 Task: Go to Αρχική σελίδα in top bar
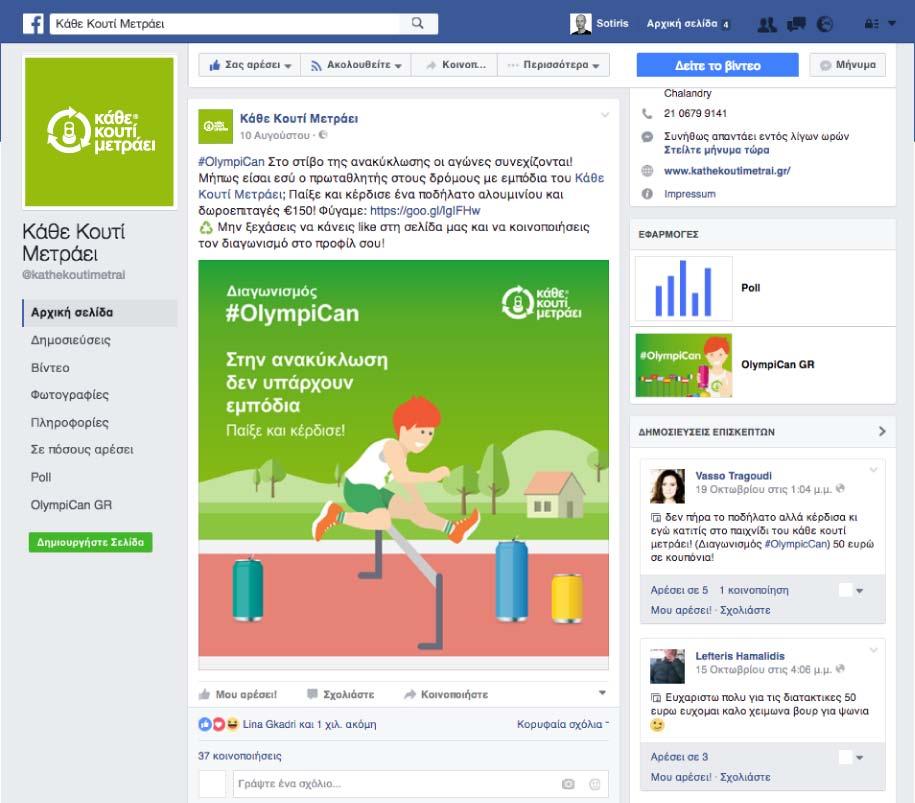[682, 23]
